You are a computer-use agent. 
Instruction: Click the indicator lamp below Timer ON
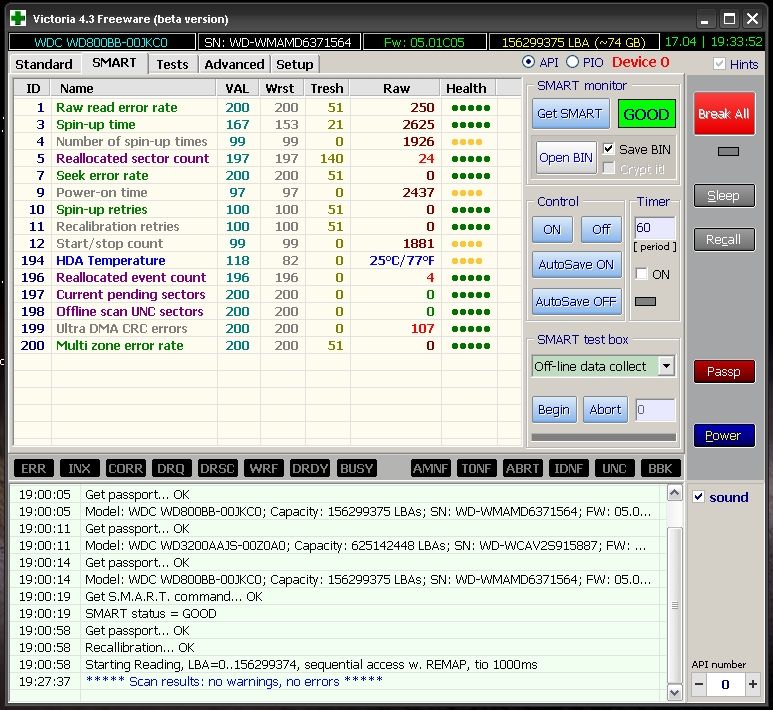645,301
